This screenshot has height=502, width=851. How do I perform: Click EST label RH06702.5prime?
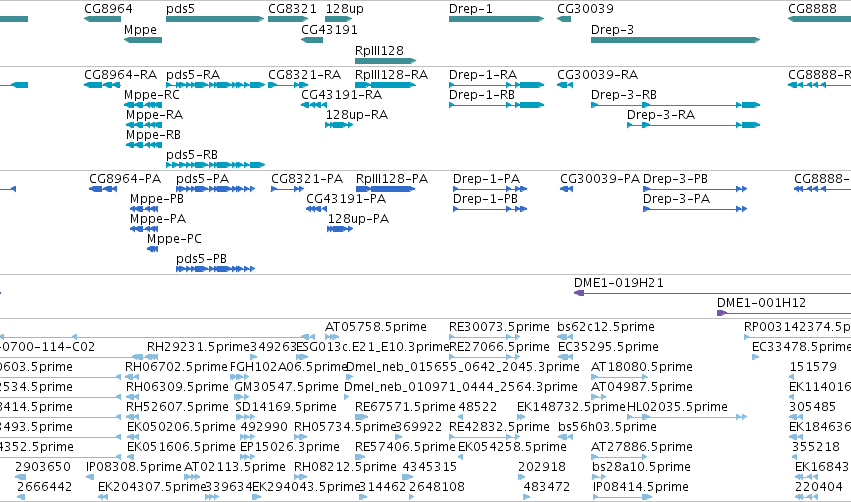point(176,367)
